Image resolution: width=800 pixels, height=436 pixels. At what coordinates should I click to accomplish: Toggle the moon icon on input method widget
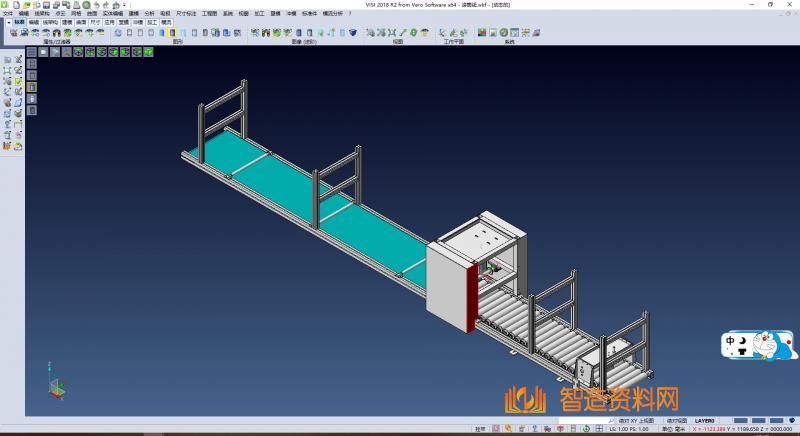745,341
